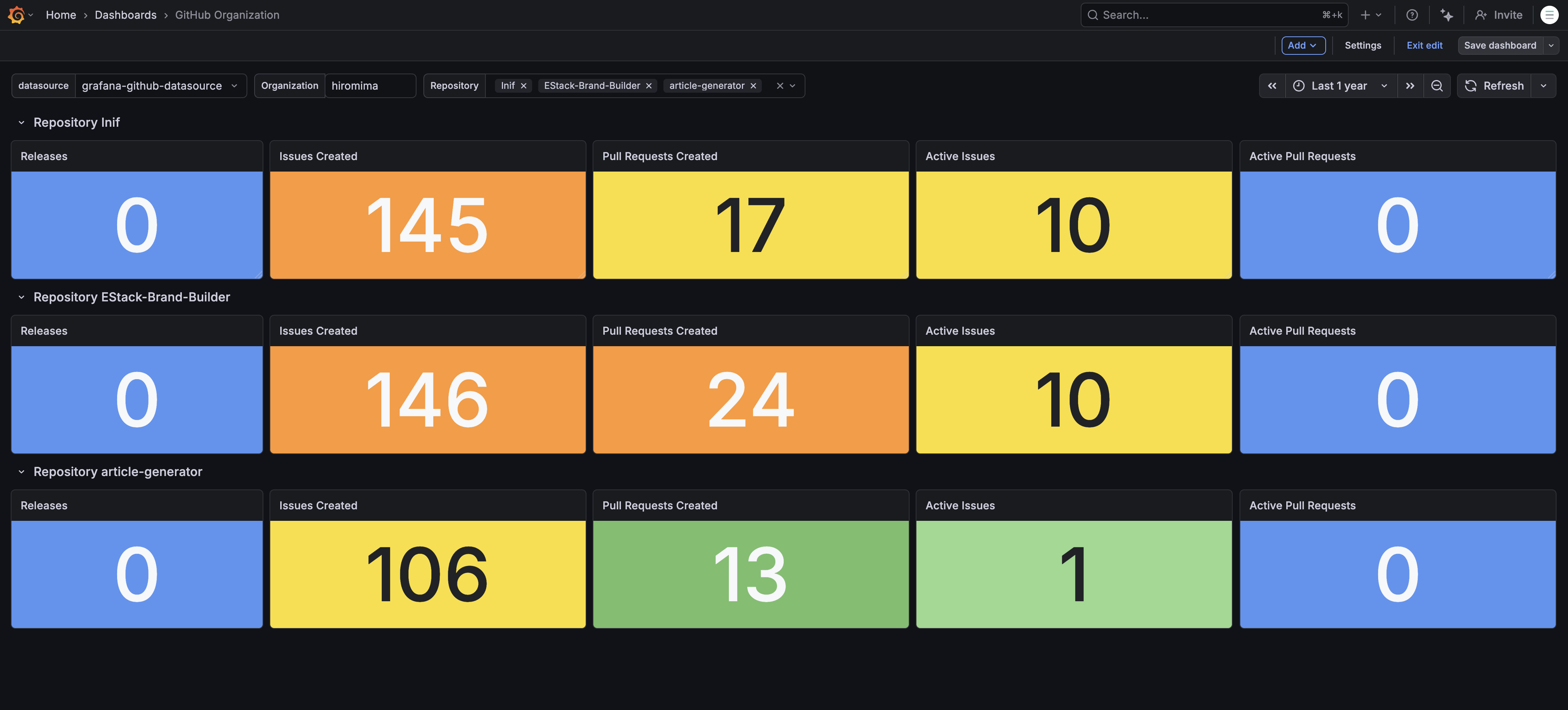Open the Add panel menu
Screen dimensions: 1568x710
click(1303, 46)
